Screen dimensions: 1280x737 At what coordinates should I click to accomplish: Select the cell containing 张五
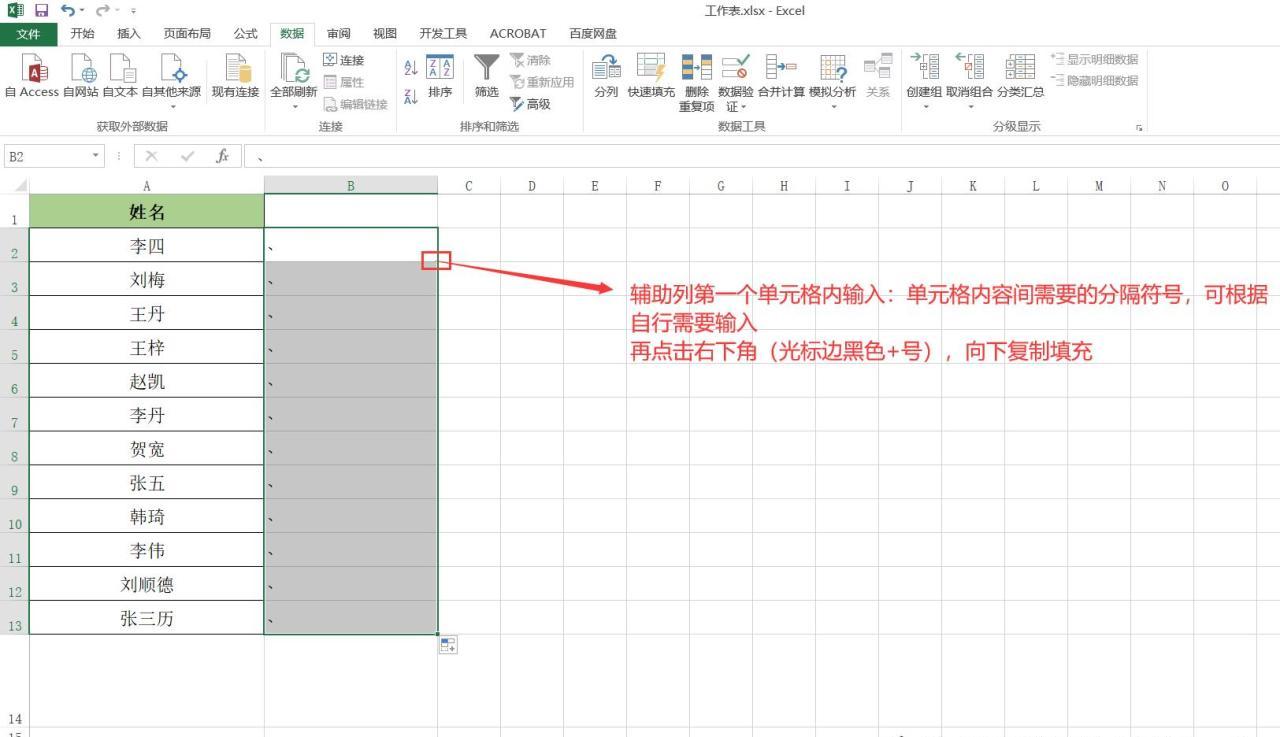[147, 483]
